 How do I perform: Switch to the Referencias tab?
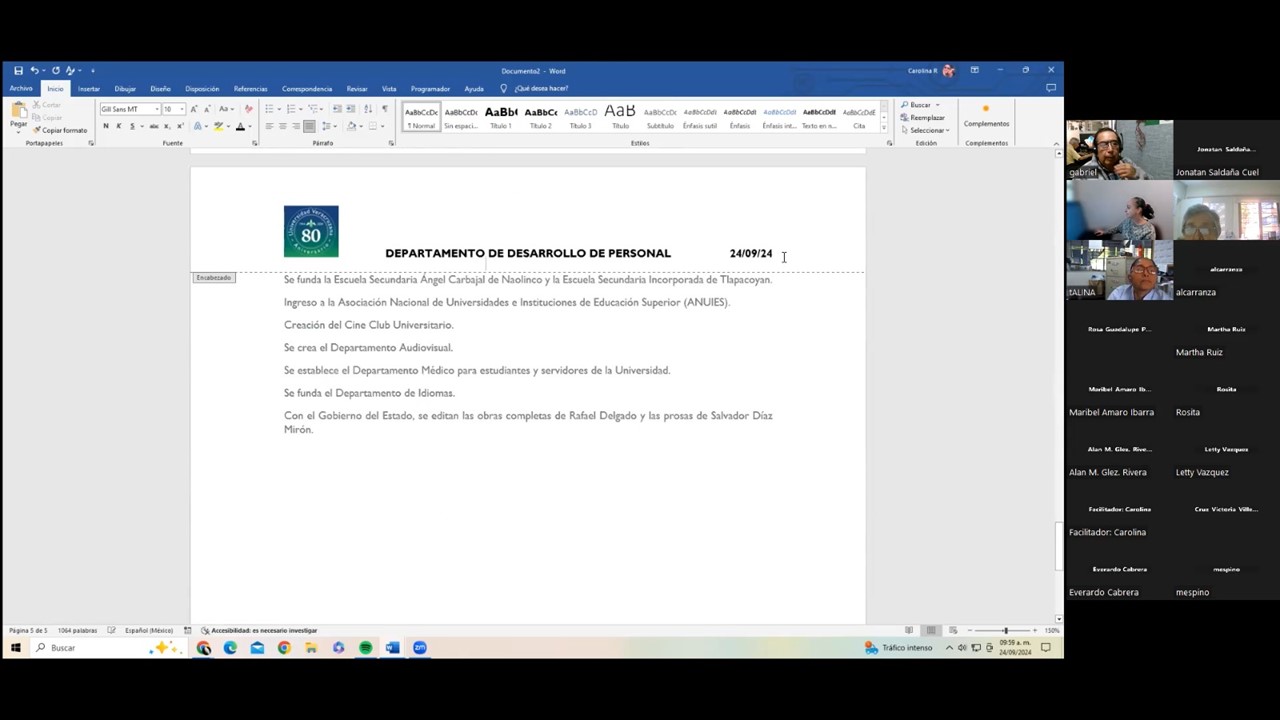click(x=250, y=89)
